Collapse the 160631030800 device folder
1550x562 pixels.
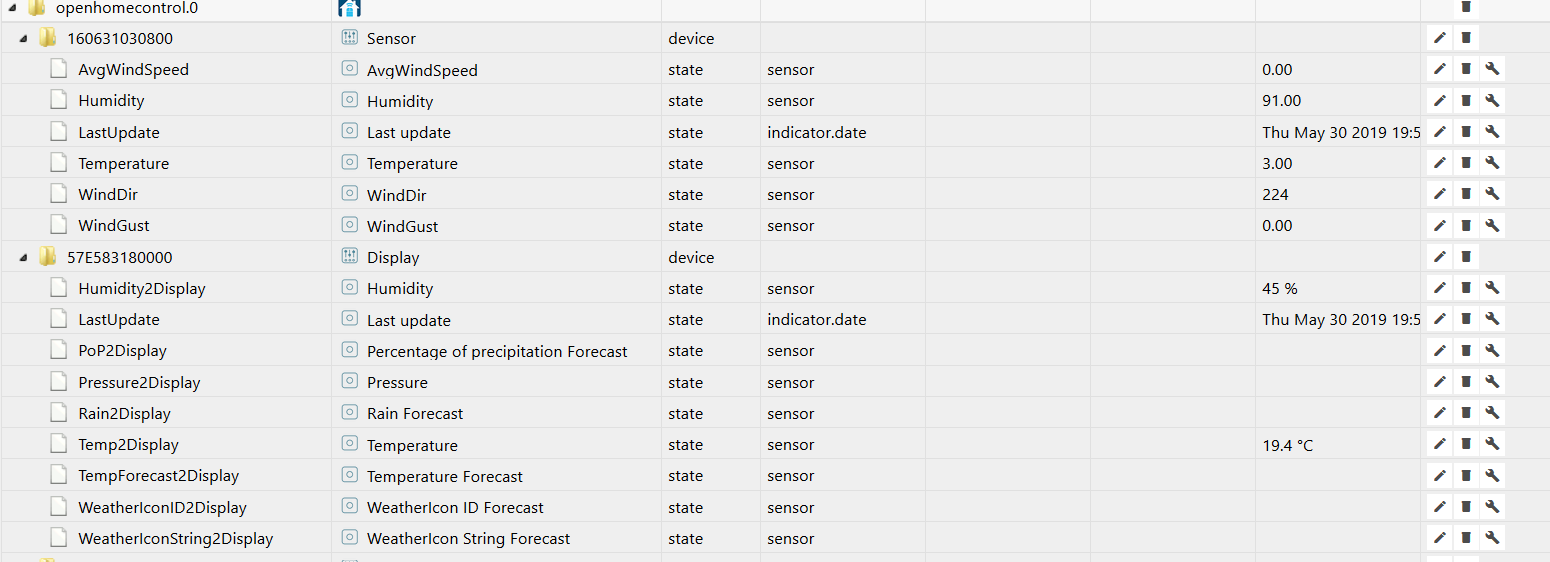[24, 39]
